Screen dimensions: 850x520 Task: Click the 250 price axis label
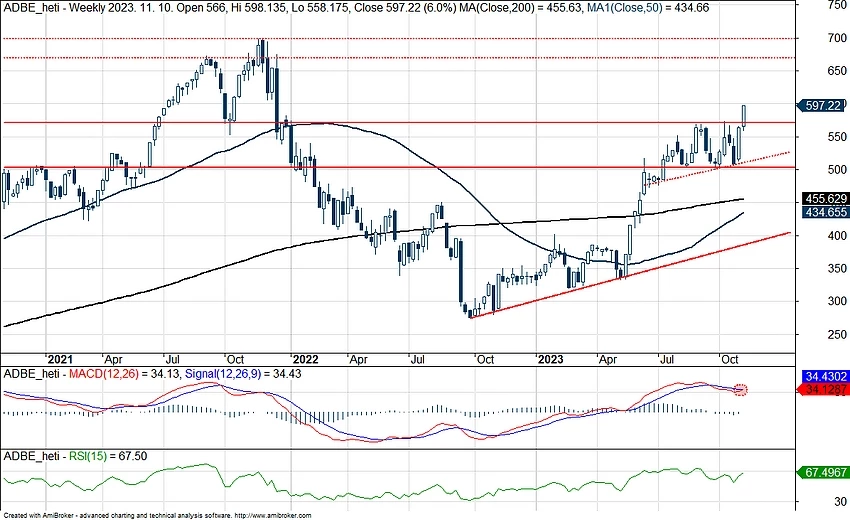point(837,335)
